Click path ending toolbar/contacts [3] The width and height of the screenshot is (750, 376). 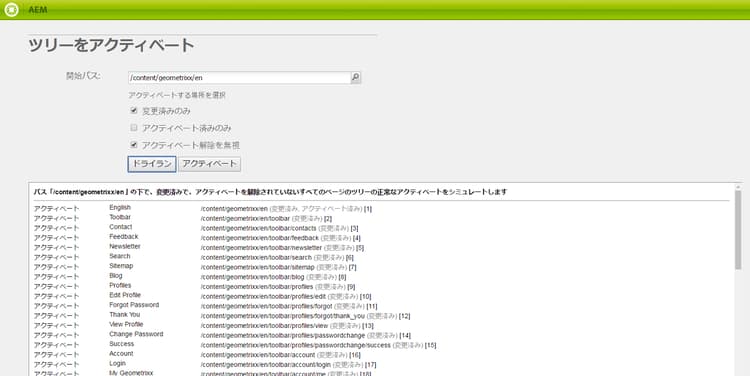[279, 229]
